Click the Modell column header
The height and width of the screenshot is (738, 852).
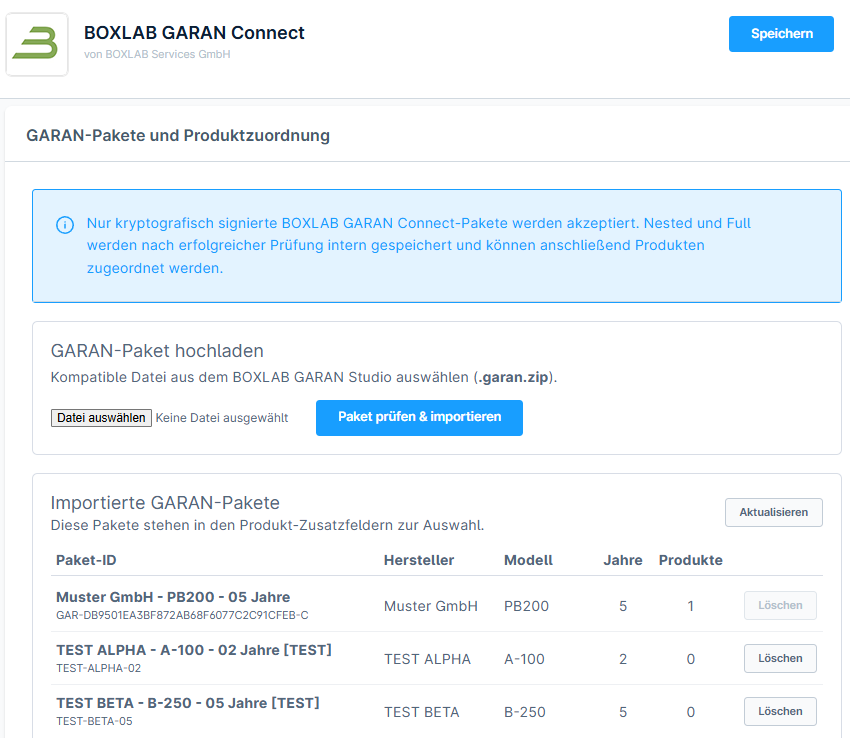coord(528,560)
